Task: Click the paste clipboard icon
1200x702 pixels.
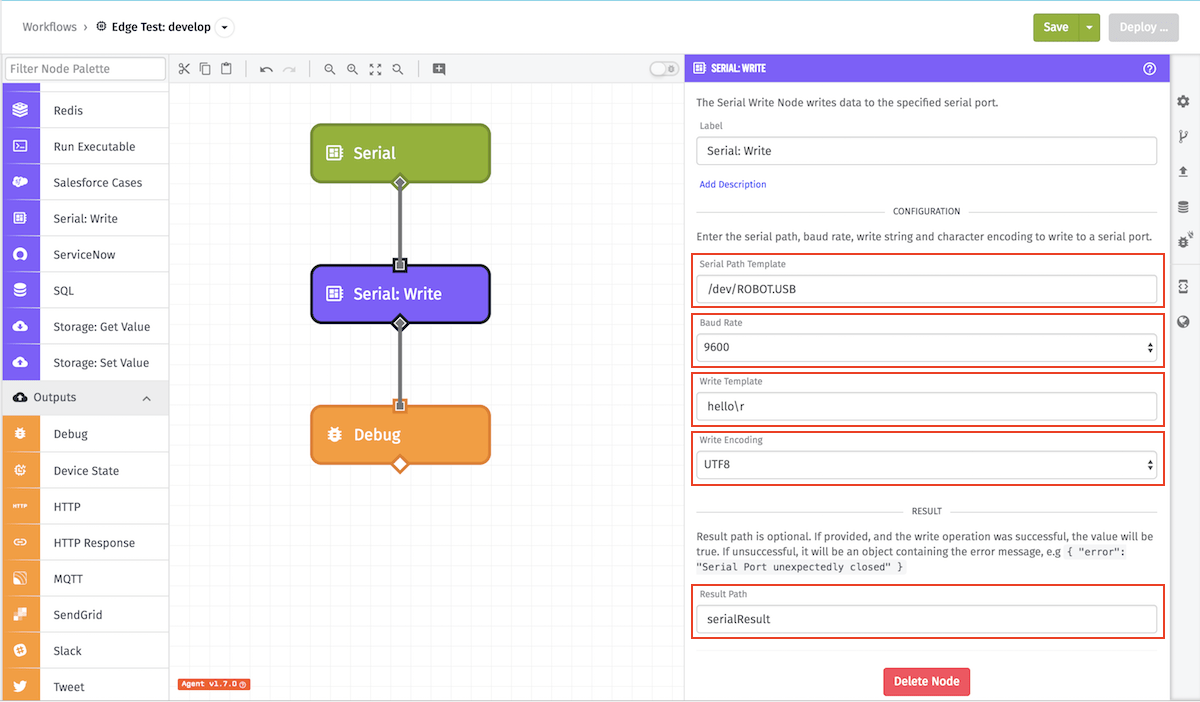Action: tap(227, 69)
